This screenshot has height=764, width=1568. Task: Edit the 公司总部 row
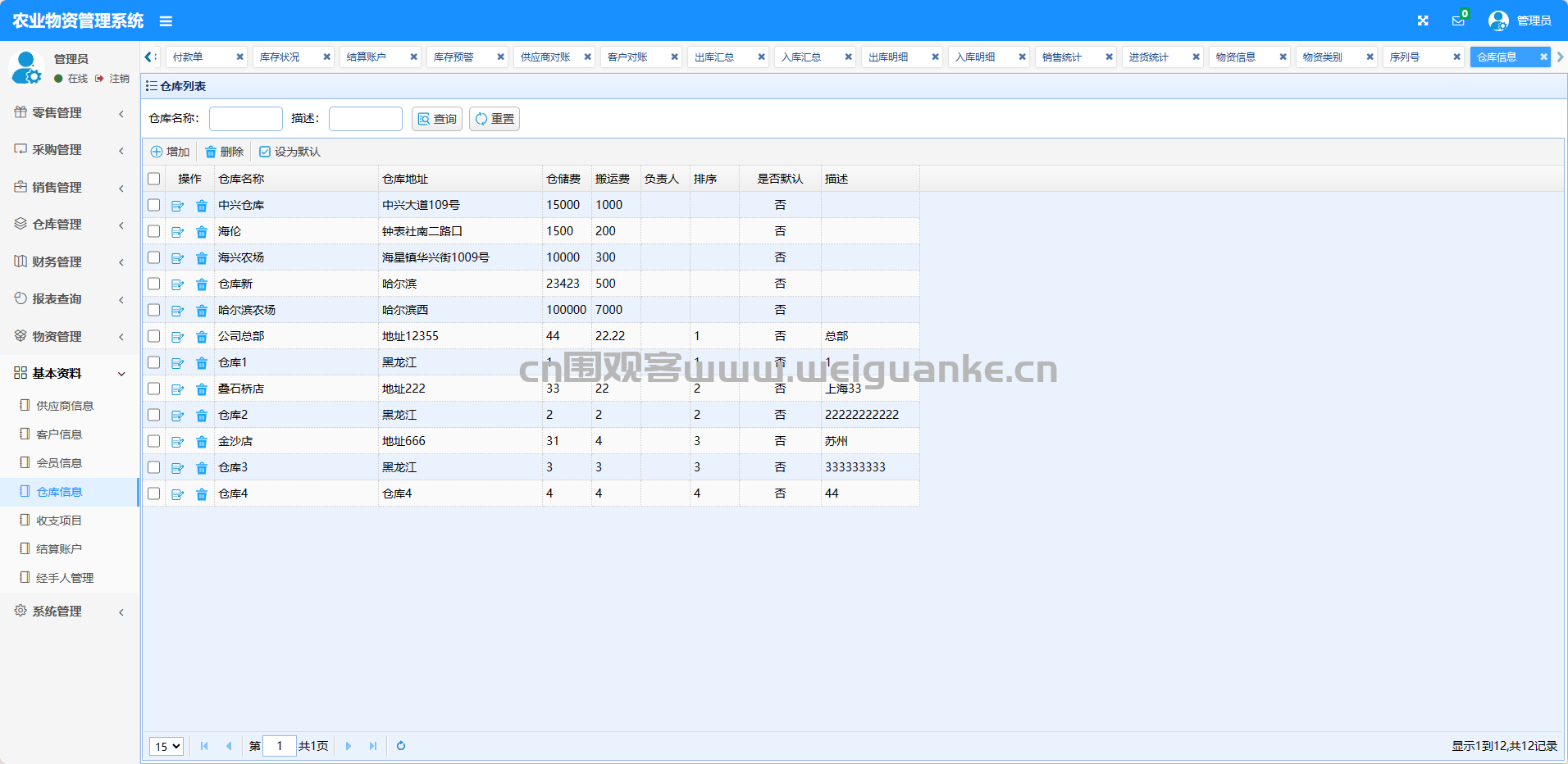[177, 337]
